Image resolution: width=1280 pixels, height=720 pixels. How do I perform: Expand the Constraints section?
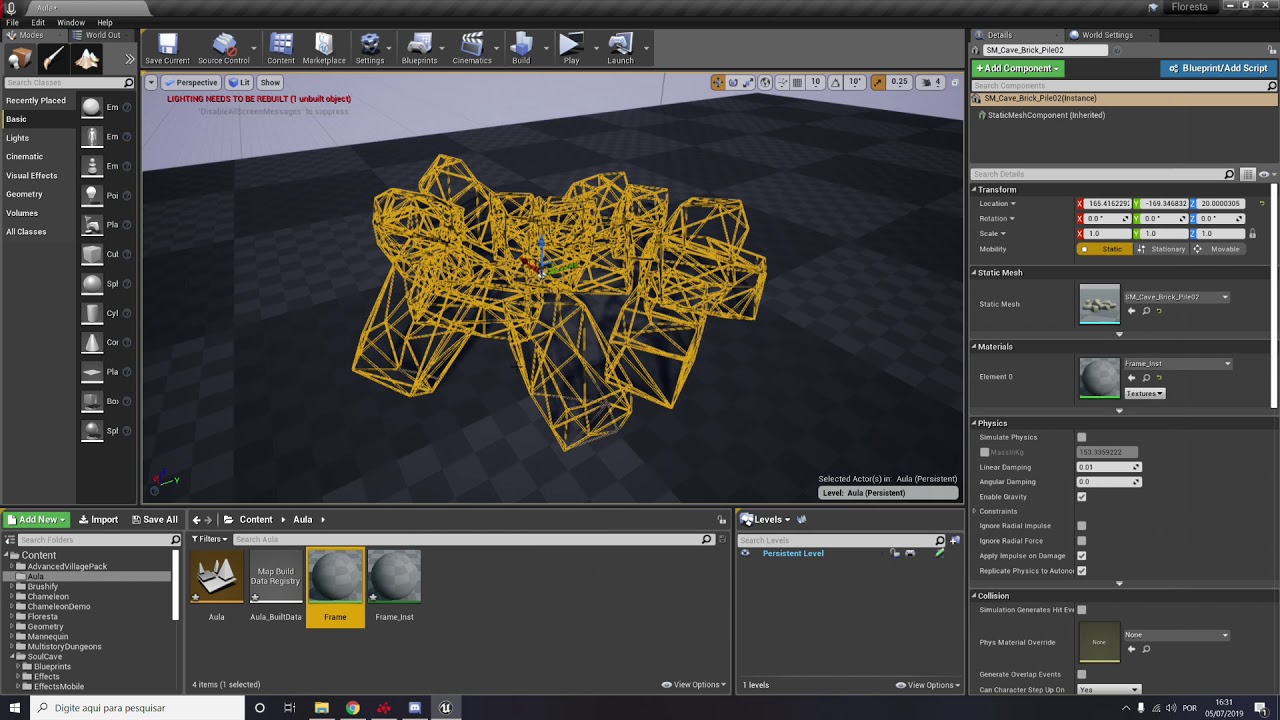(975, 511)
